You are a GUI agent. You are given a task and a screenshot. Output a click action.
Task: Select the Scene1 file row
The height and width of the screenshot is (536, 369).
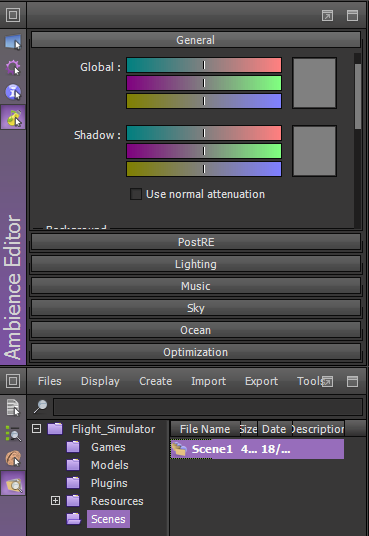tap(257, 449)
